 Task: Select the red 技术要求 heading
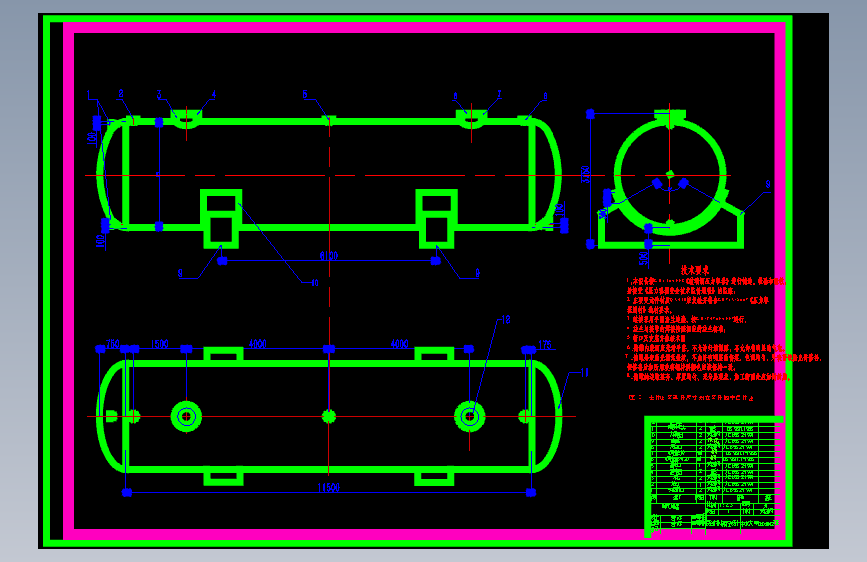694,270
